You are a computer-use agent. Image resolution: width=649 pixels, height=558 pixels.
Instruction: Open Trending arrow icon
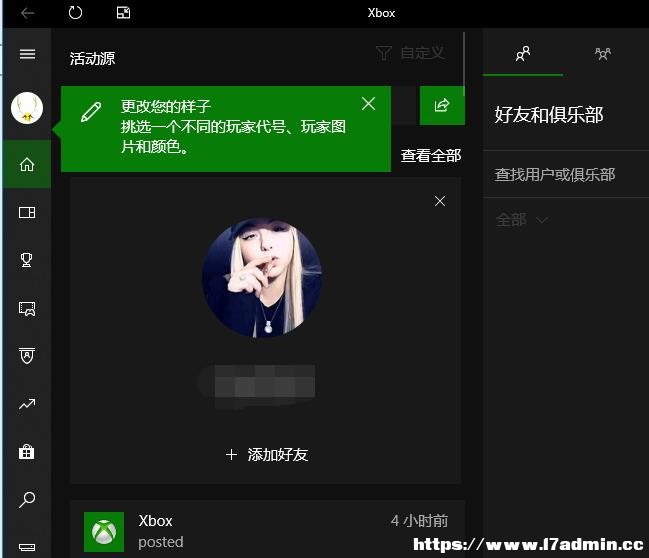click(x=27, y=404)
